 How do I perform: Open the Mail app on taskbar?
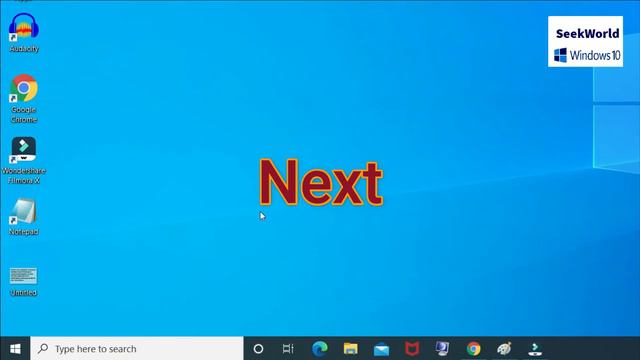tap(381, 349)
